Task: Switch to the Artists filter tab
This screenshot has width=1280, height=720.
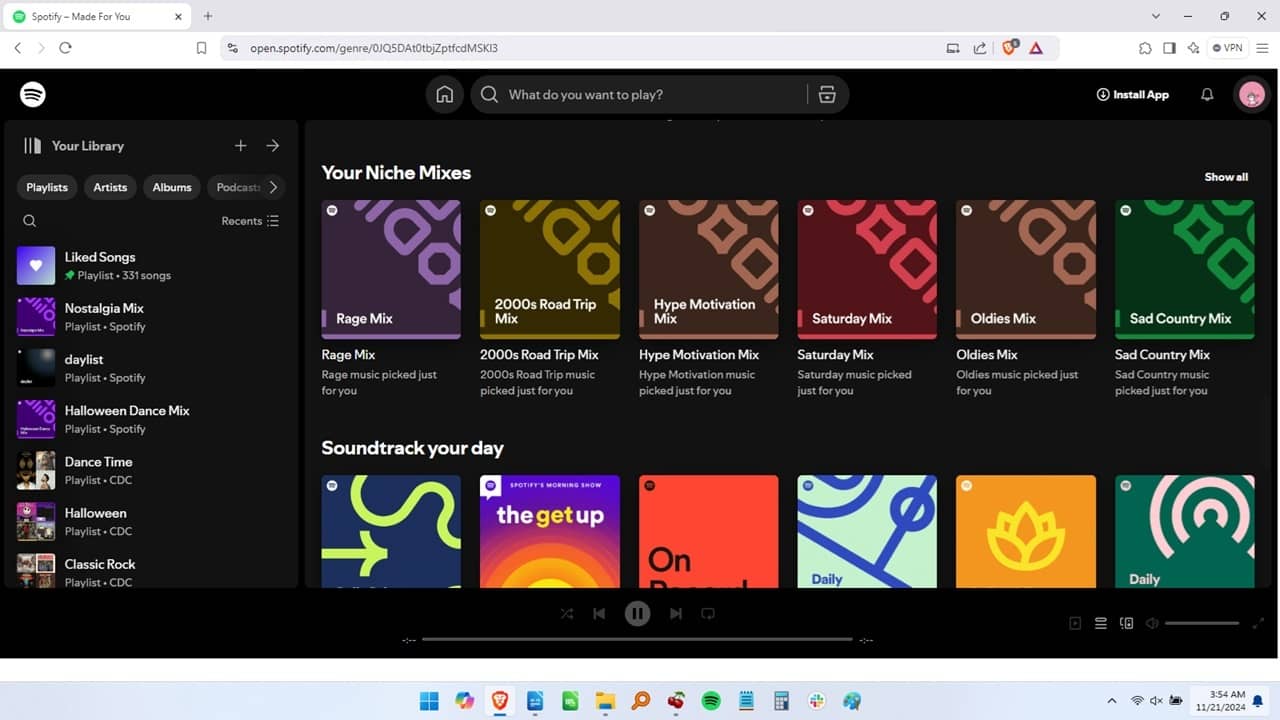Action: [110, 187]
